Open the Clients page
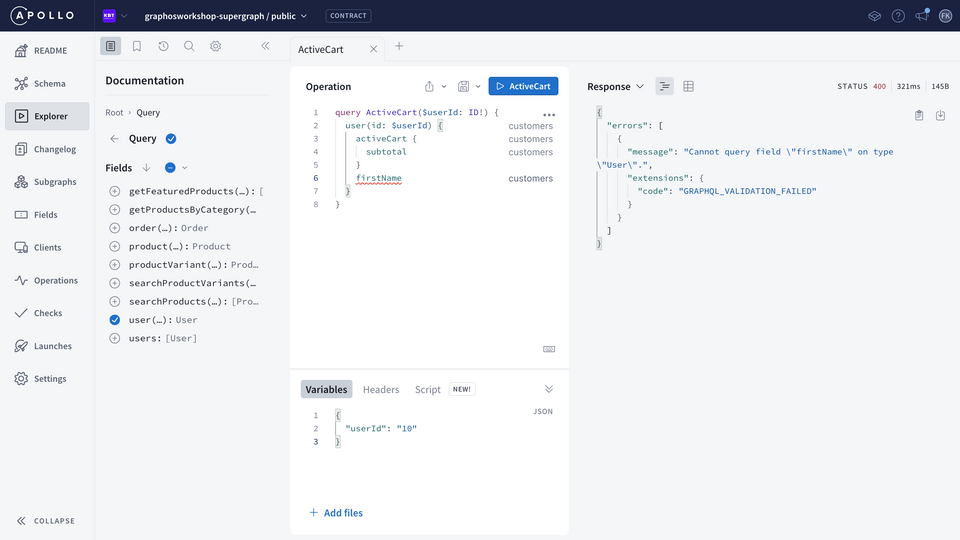 [47, 247]
